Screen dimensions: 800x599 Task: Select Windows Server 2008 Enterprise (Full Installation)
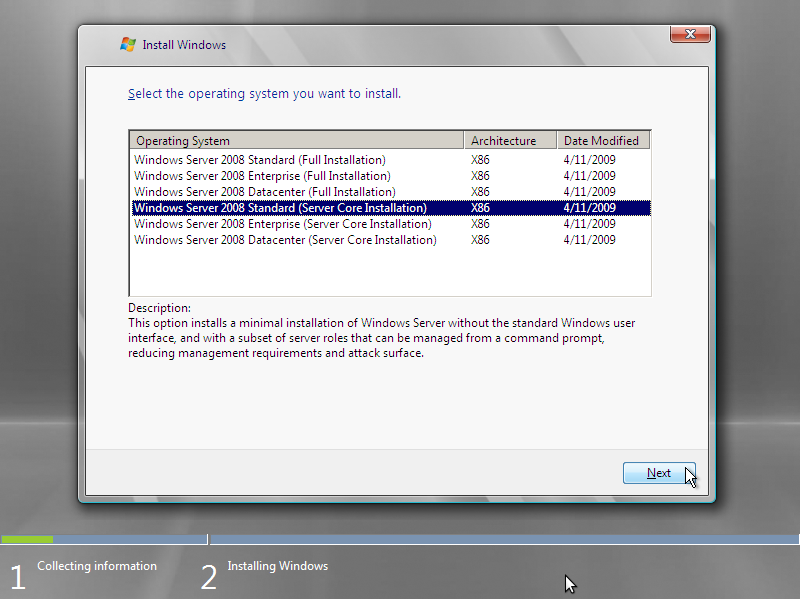[263, 175]
